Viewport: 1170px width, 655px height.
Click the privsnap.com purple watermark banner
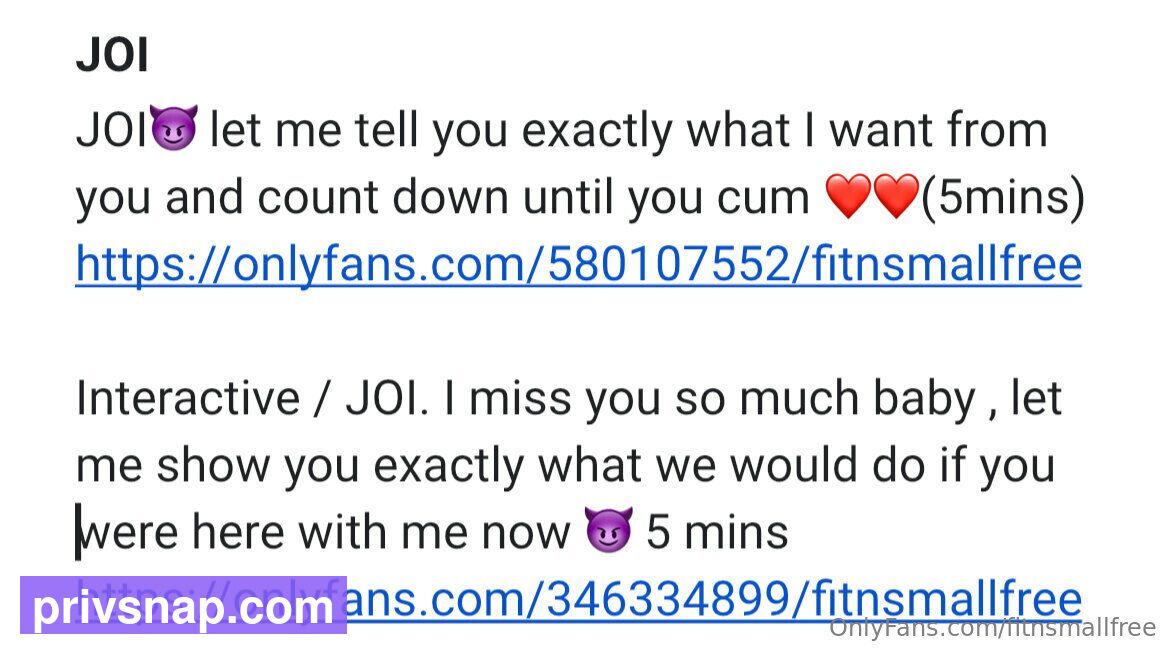coord(184,605)
